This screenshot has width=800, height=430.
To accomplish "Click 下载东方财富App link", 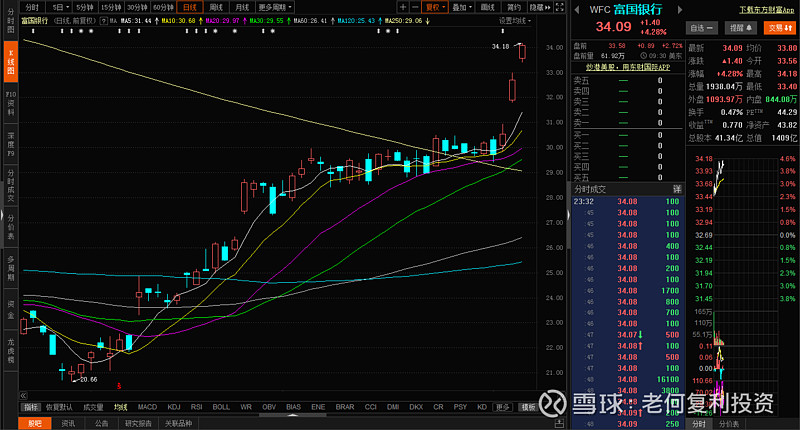I will [x=766, y=10].
